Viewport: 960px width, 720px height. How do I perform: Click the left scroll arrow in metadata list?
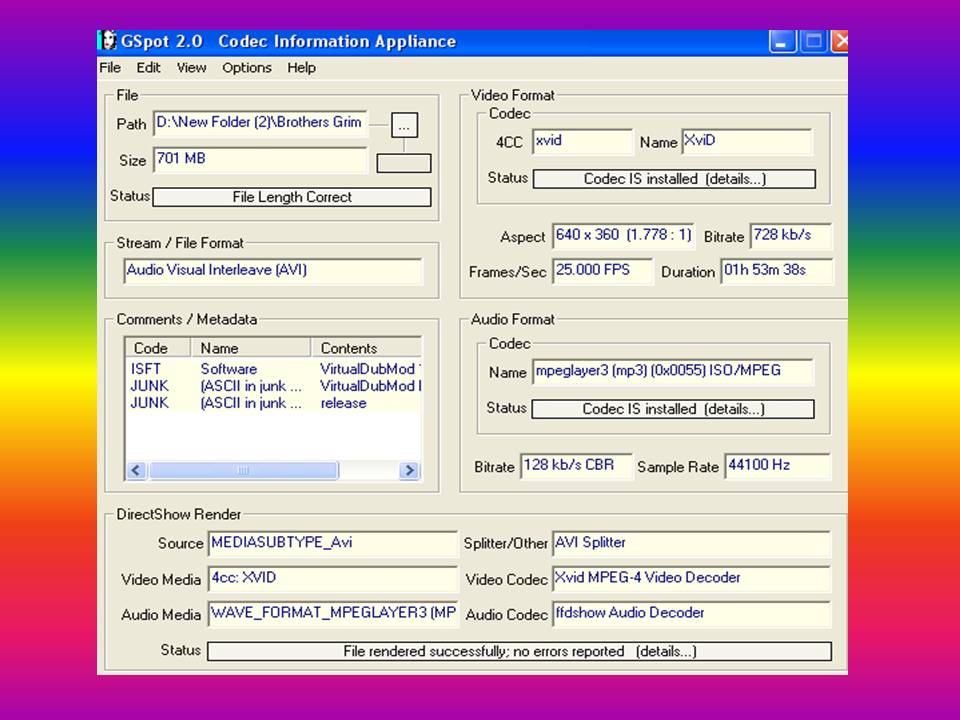[x=137, y=470]
